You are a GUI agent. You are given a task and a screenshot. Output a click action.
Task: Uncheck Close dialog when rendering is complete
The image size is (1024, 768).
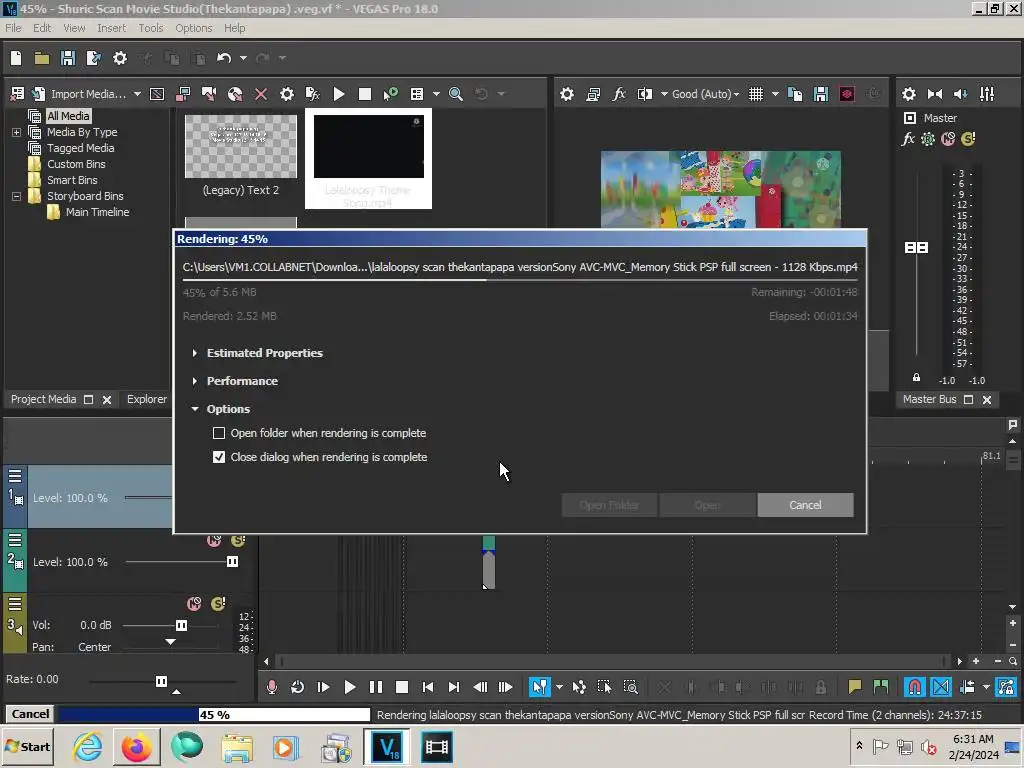coord(219,457)
